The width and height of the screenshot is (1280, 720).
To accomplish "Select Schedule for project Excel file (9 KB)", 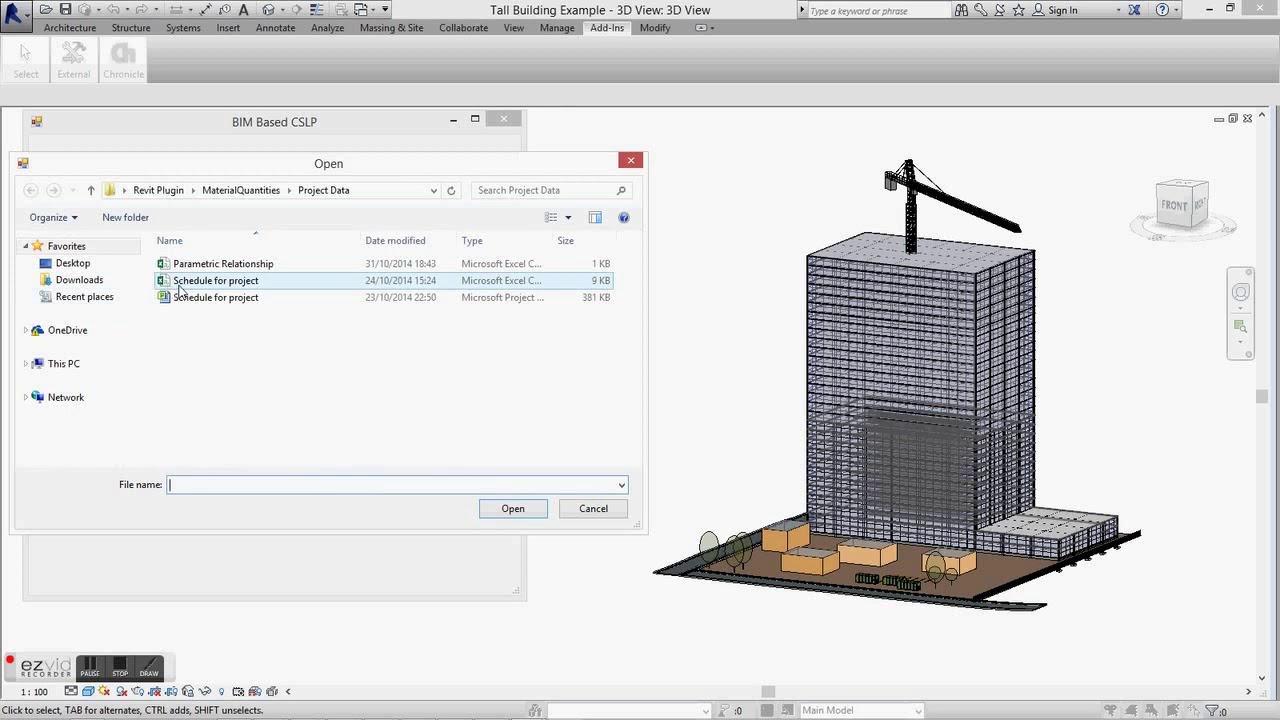I will tap(384, 281).
